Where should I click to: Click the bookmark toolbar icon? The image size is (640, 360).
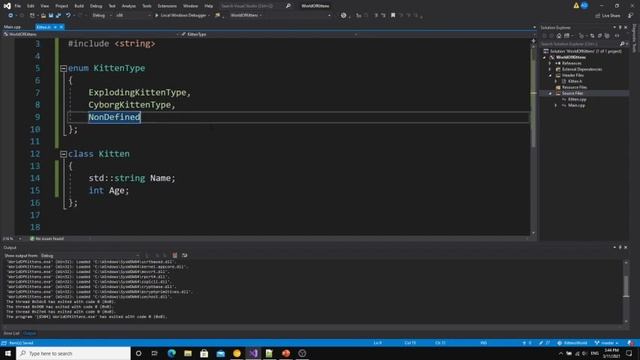393,16
